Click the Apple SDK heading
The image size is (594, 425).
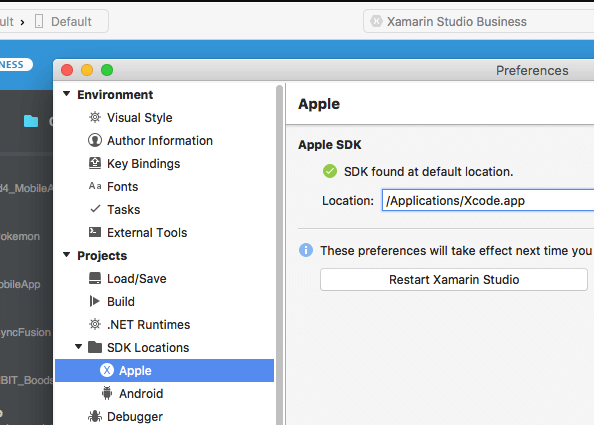[330, 145]
